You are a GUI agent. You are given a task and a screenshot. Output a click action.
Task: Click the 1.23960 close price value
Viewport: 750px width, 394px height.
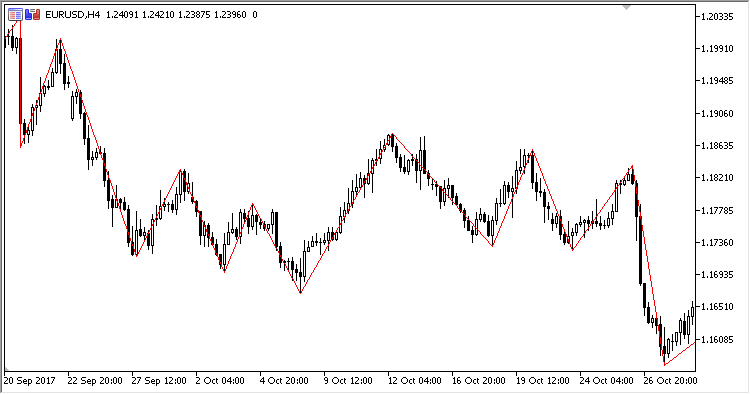click(230, 15)
